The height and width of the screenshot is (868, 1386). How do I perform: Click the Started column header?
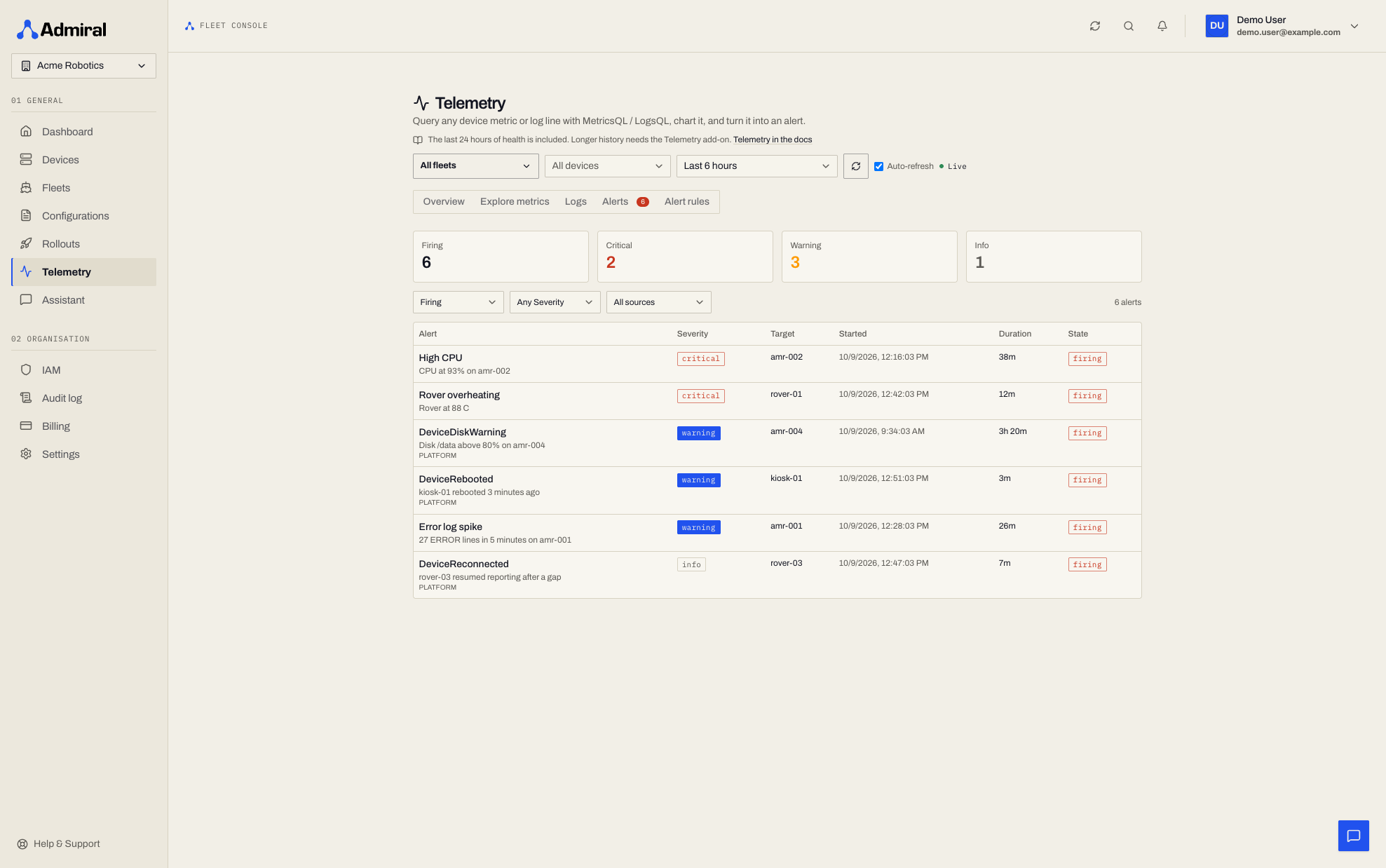coord(852,334)
